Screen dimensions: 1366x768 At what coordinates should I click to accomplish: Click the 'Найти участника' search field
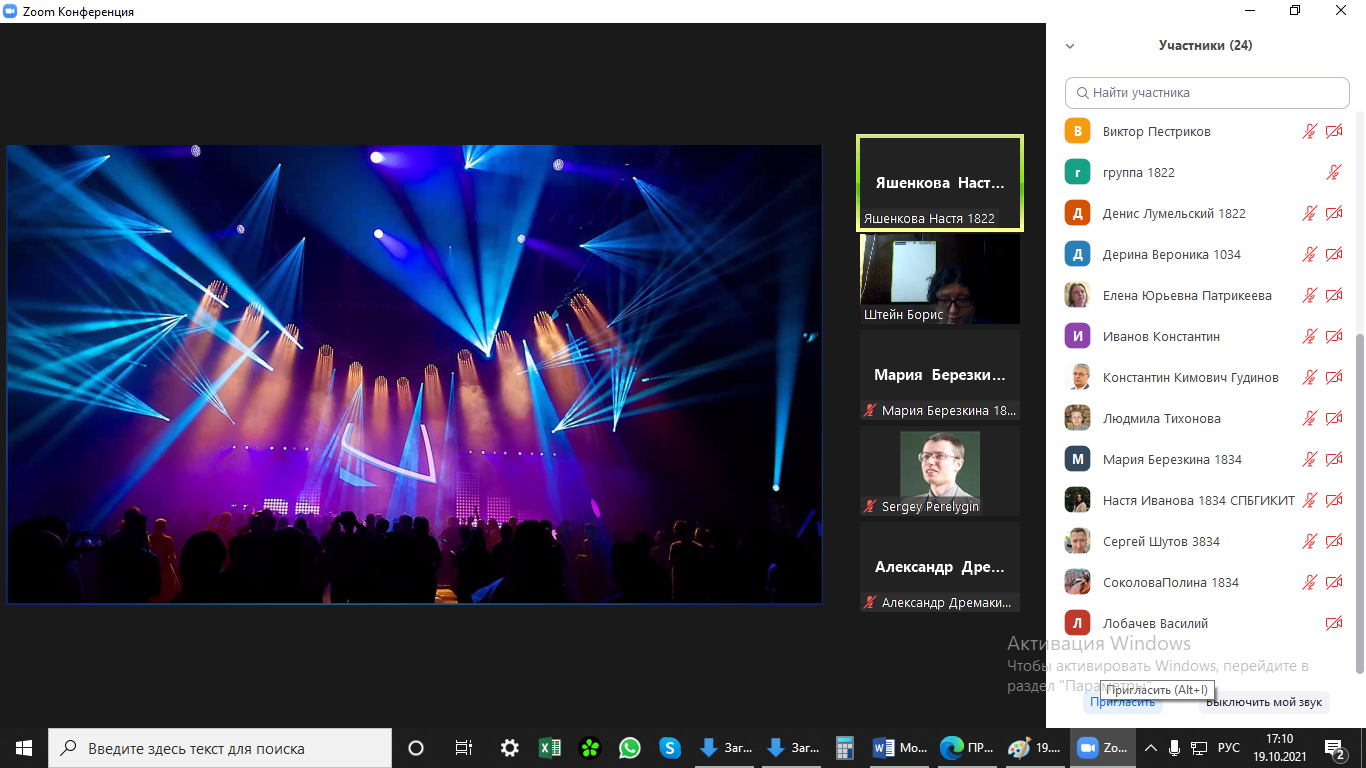[x=1207, y=92]
